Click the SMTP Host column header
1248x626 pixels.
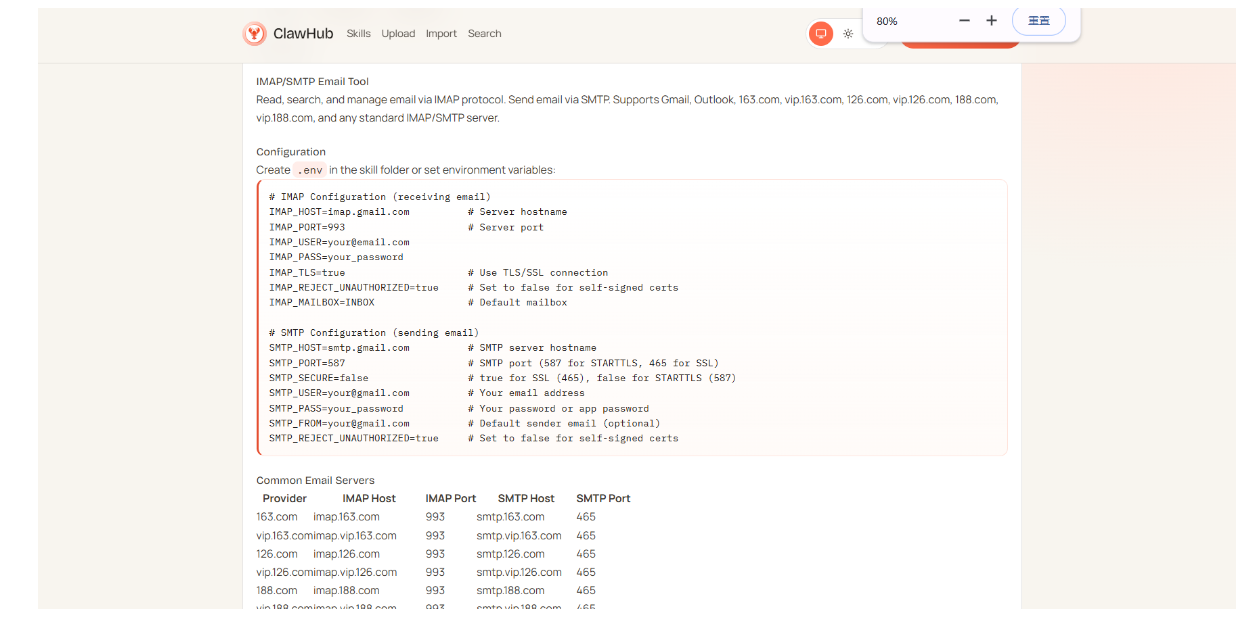click(x=526, y=498)
